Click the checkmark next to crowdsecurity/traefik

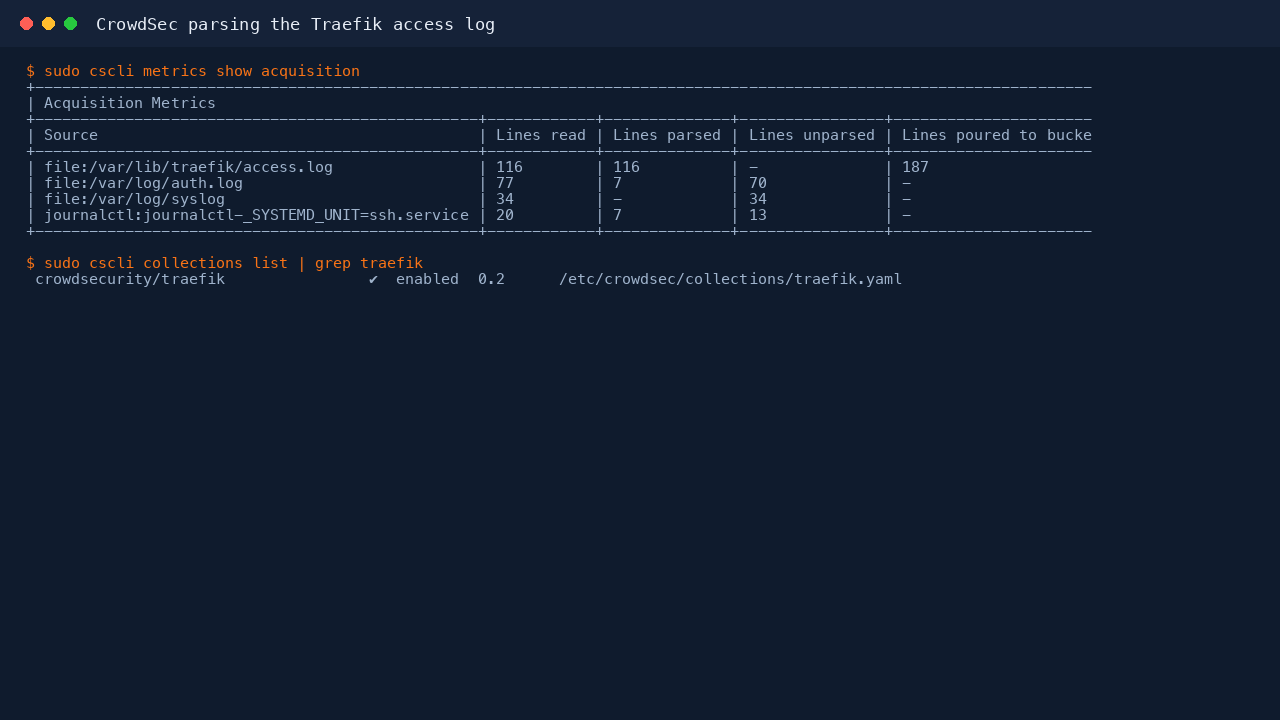point(373,279)
